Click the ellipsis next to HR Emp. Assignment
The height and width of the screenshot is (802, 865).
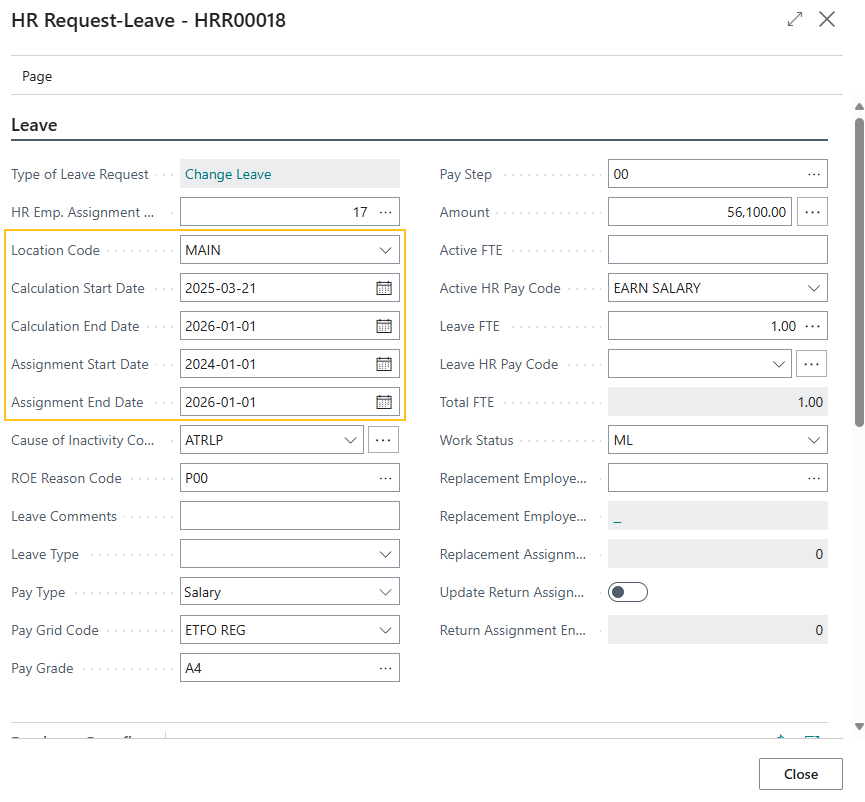tap(386, 211)
